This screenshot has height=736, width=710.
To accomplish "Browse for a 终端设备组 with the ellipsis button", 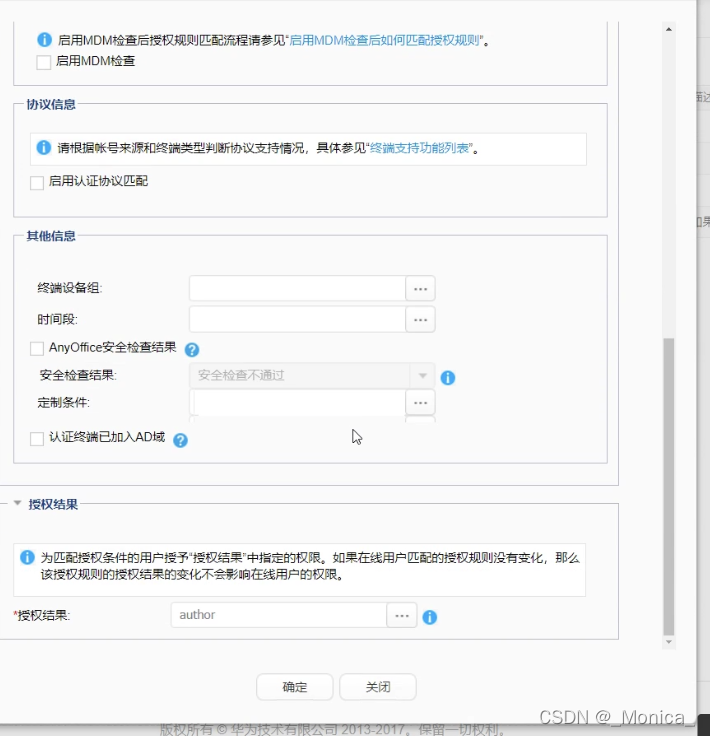I will click(x=420, y=288).
